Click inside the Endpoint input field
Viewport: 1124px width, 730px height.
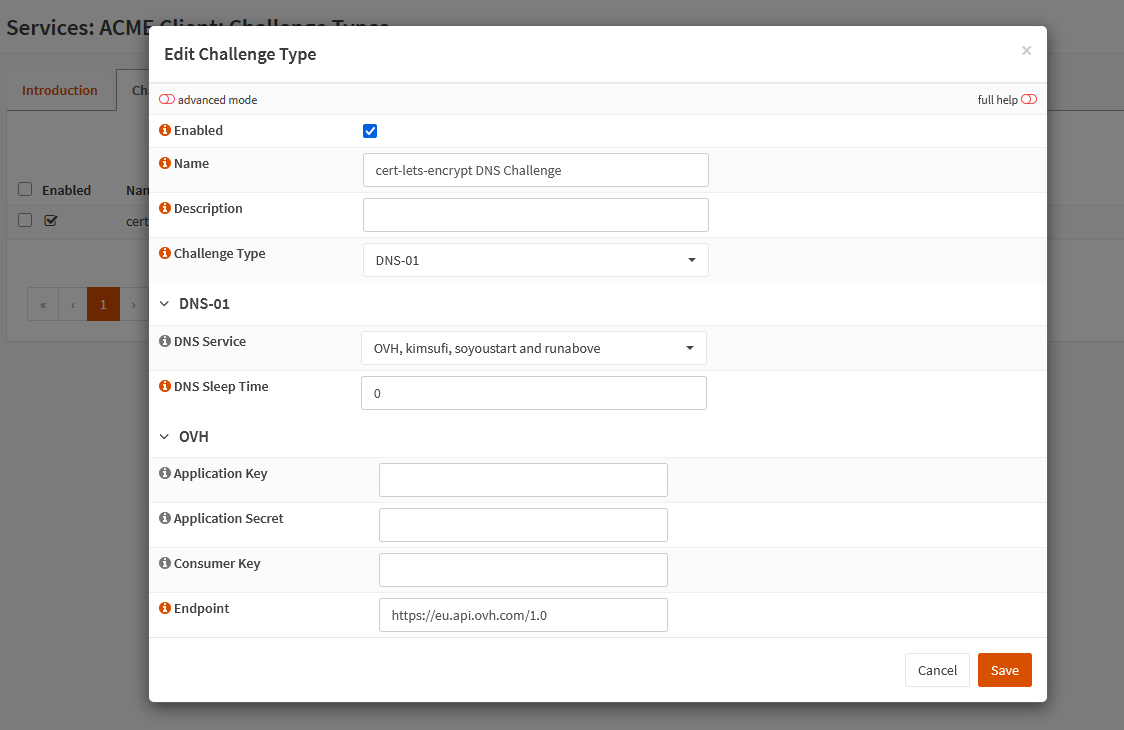click(523, 614)
